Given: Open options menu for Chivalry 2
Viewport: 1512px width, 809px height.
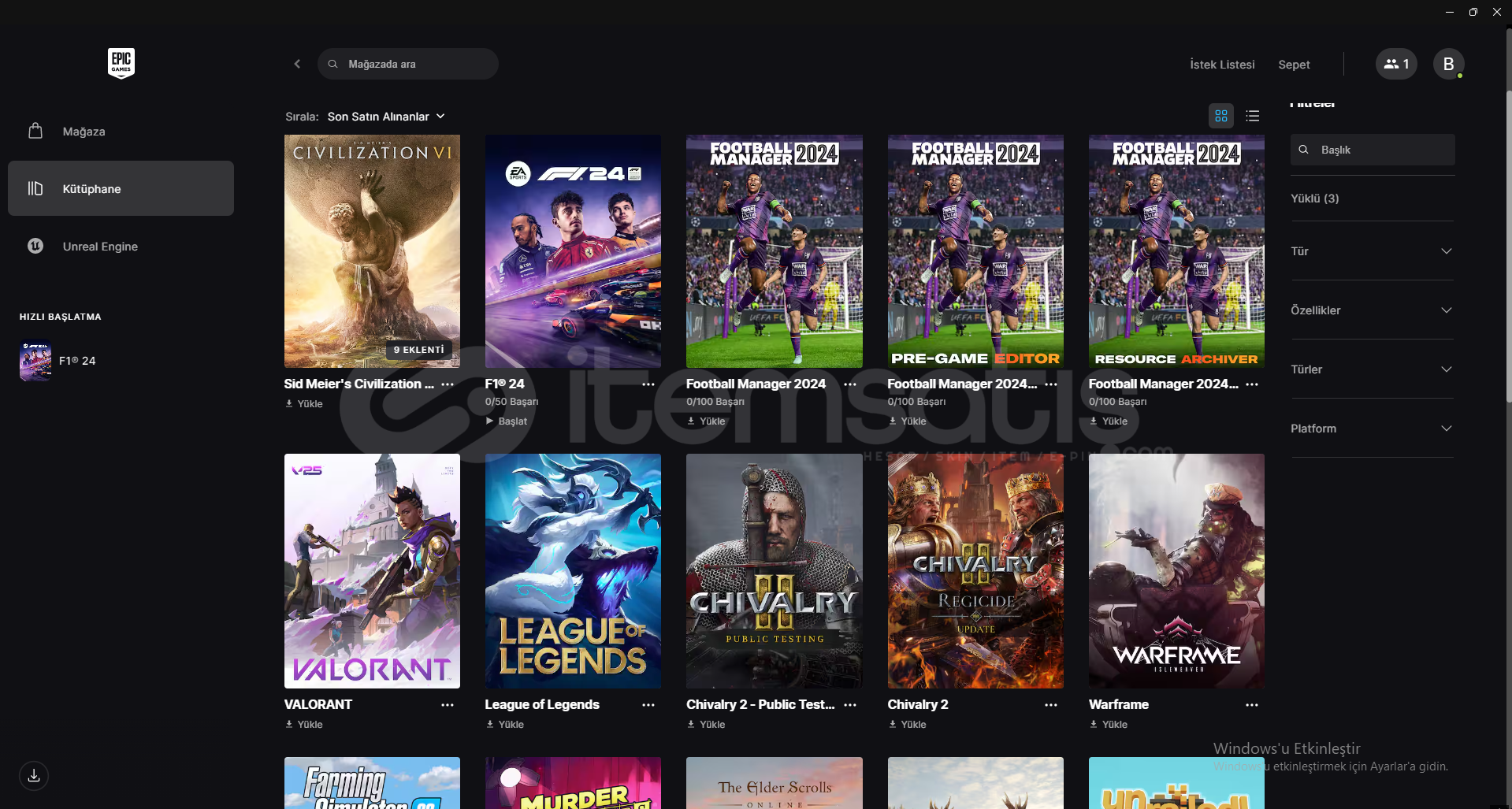Looking at the screenshot, I should pos(1051,705).
